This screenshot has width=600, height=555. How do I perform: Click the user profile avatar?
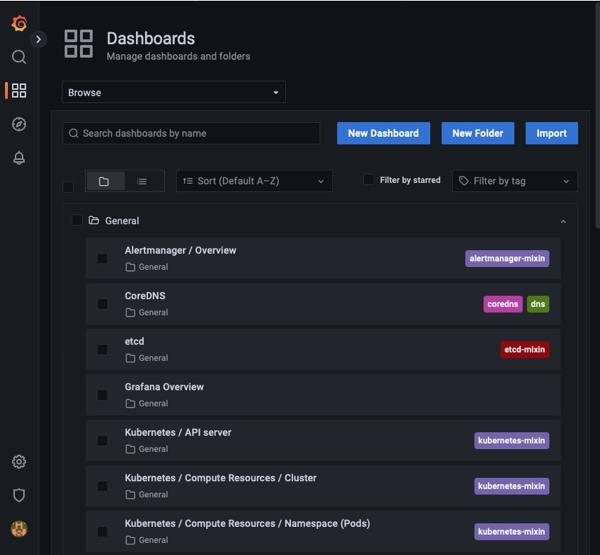[19, 529]
